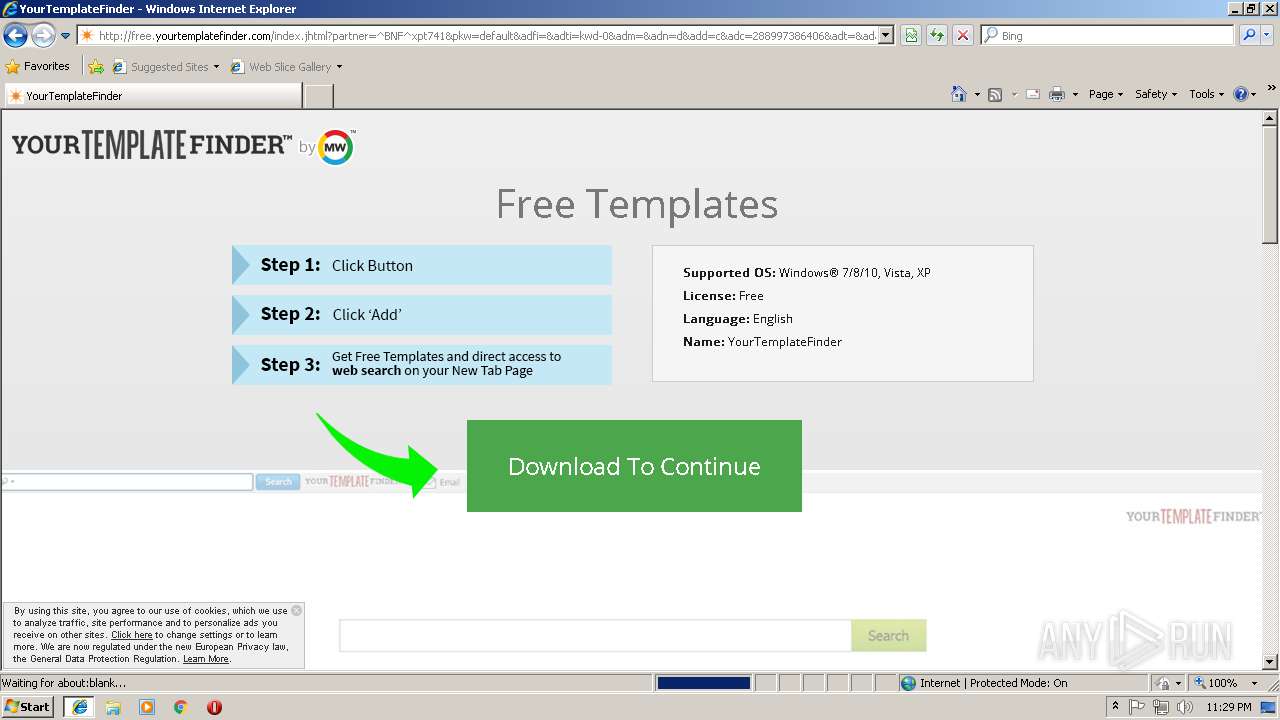This screenshot has width=1280, height=720.
Task: Open the Tools menu
Action: pos(1206,94)
